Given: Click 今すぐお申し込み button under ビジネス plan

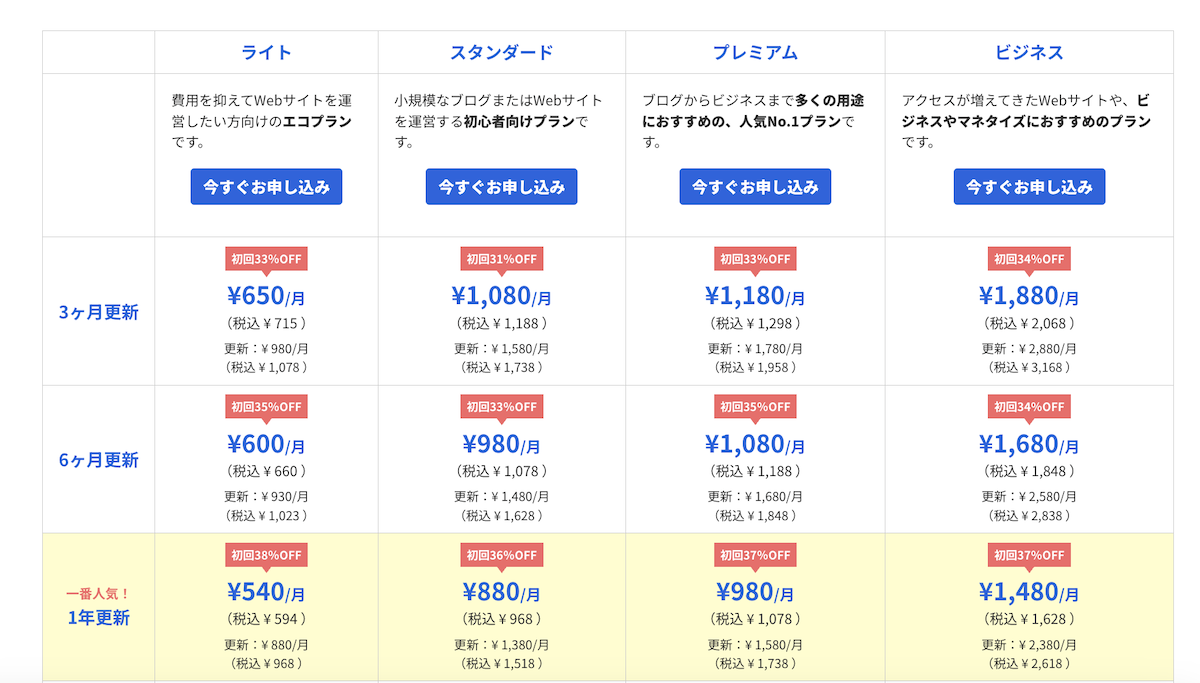Looking at the screenshot, I should point(1029,186).
